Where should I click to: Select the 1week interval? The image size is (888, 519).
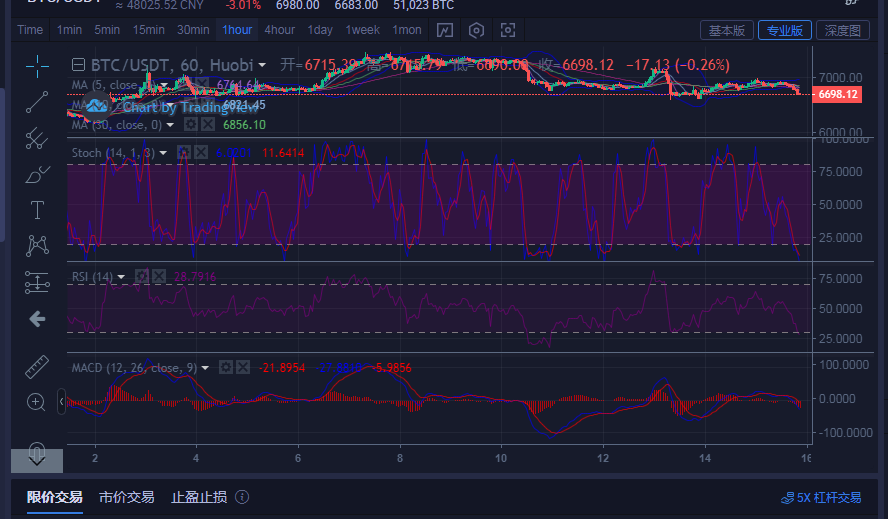click(362, 30)
